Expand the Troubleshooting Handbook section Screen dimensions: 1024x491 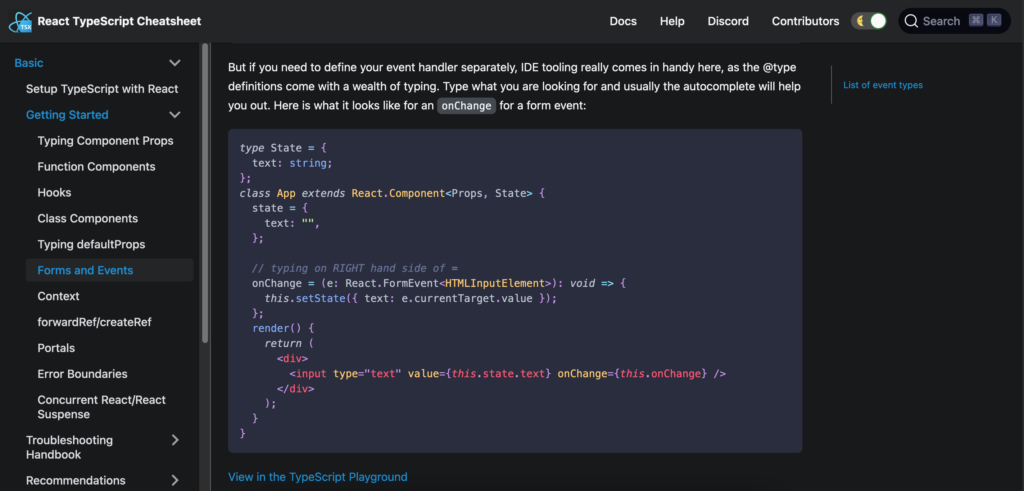pos(175,440)
